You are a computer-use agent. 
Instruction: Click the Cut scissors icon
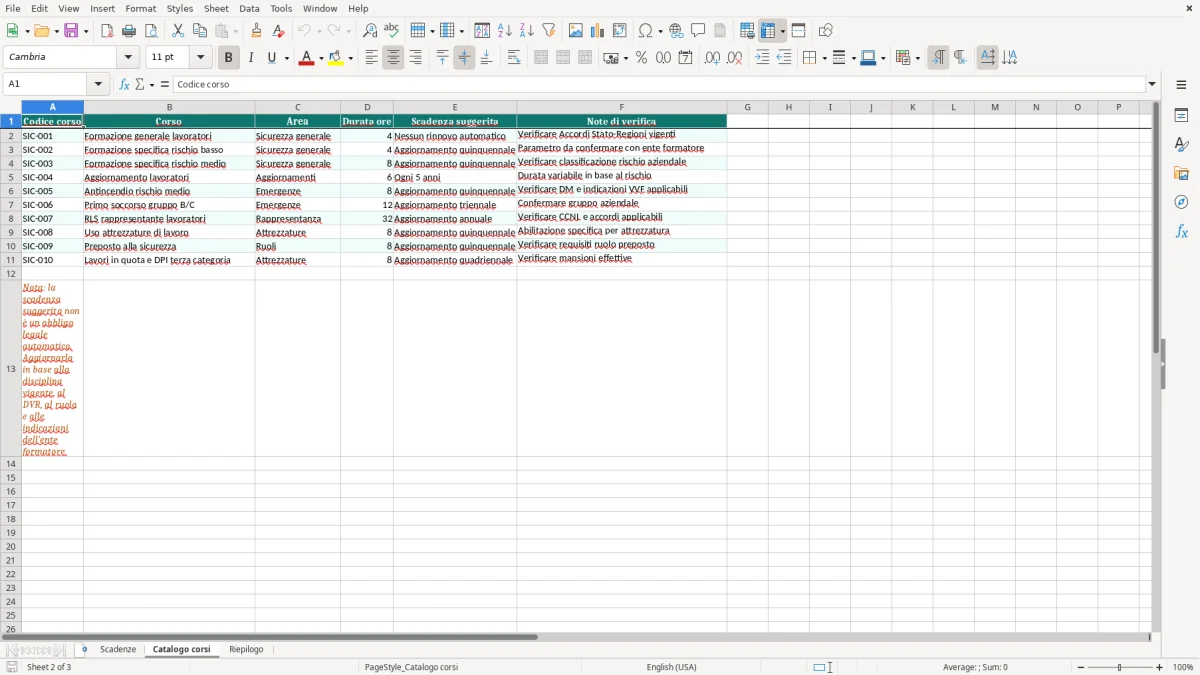pos(178,31)
